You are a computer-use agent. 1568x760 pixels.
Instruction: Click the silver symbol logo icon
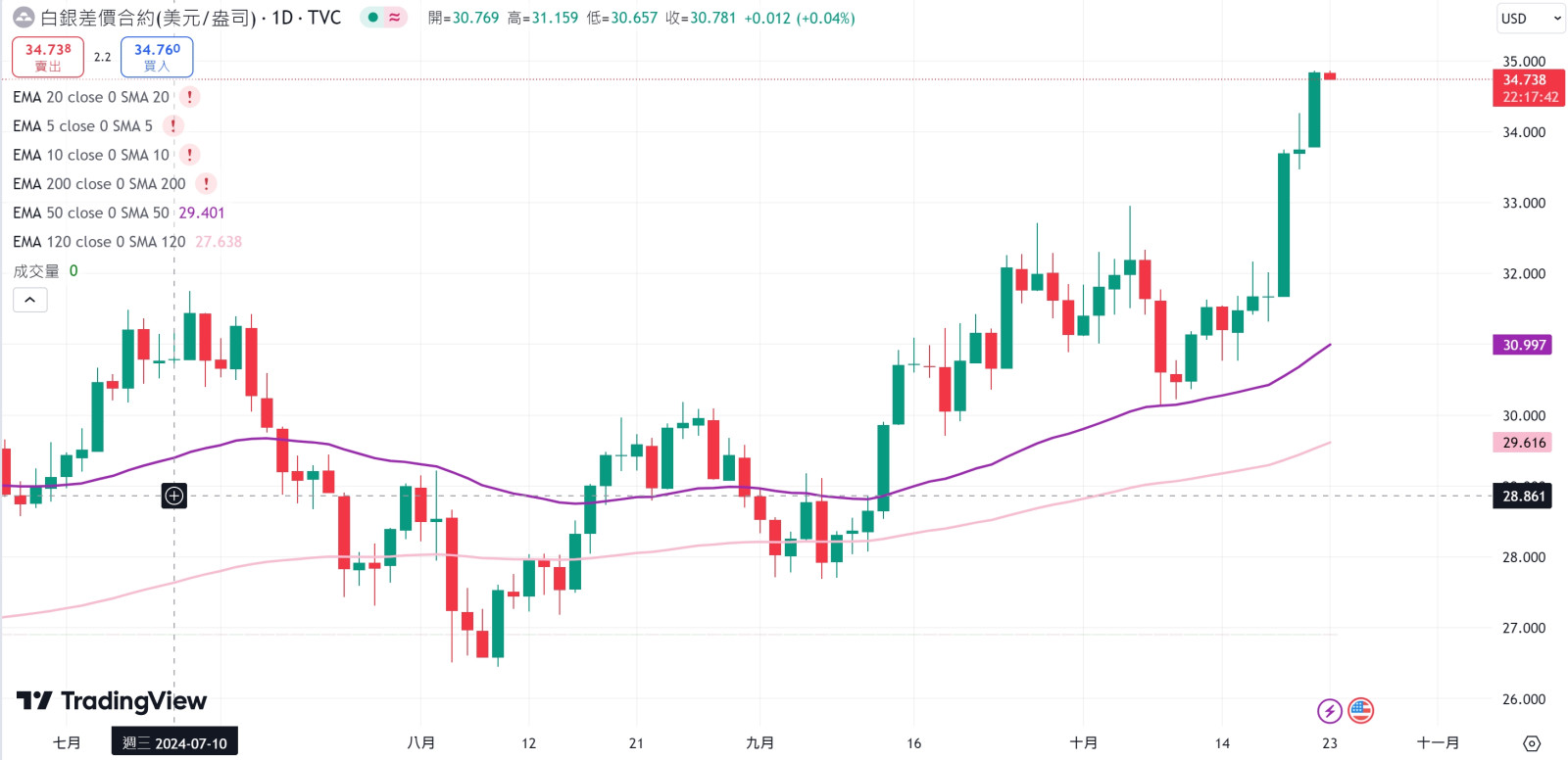(23, 18)
